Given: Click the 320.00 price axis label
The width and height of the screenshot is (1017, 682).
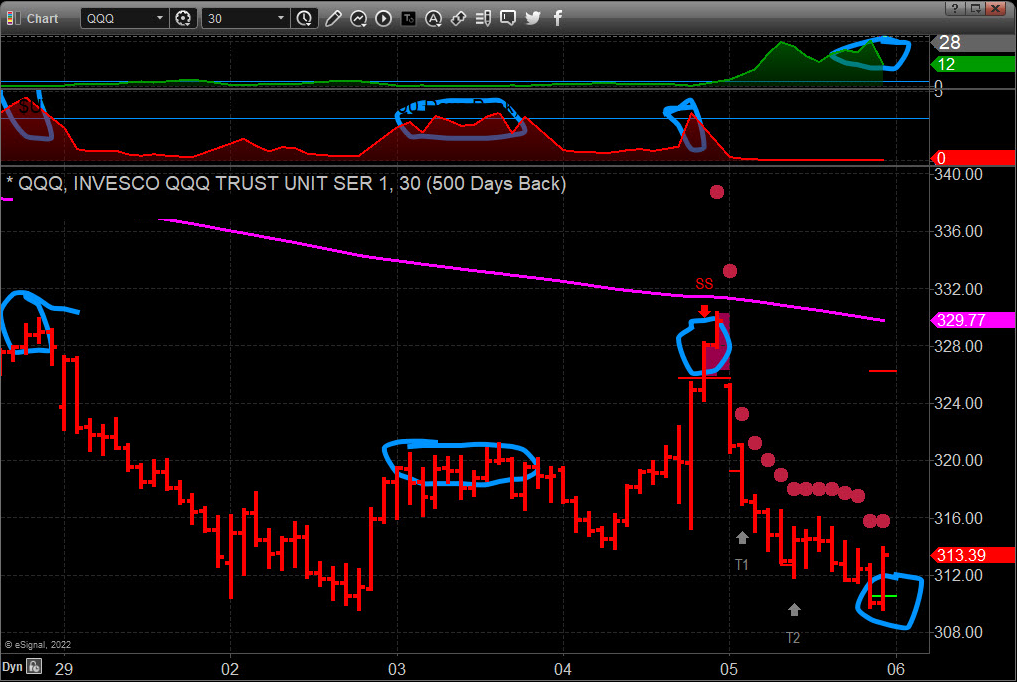Looking at the screenshot, I should 958,460.
